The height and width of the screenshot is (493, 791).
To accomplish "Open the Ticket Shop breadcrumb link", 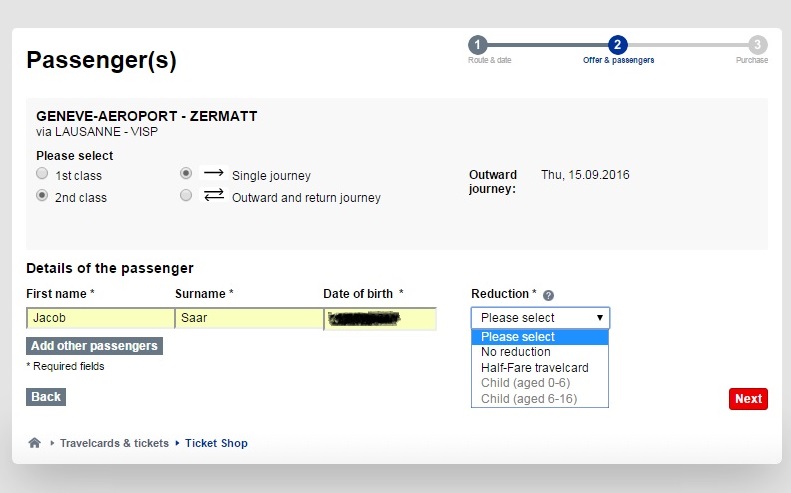I will (216, 443).
